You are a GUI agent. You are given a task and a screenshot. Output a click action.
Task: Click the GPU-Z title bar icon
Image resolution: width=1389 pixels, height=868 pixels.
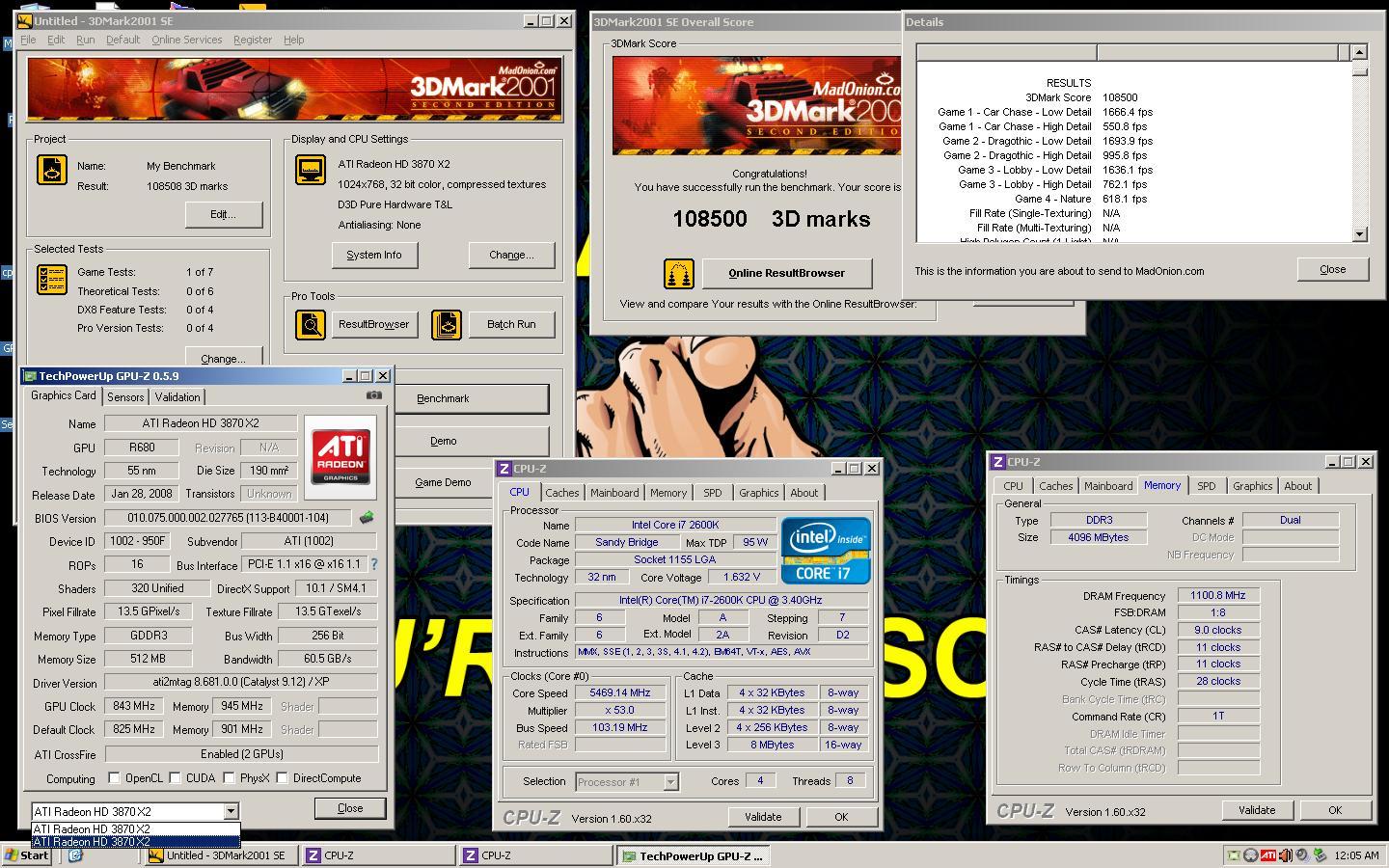pyautogui.click(x=30, y=376)
